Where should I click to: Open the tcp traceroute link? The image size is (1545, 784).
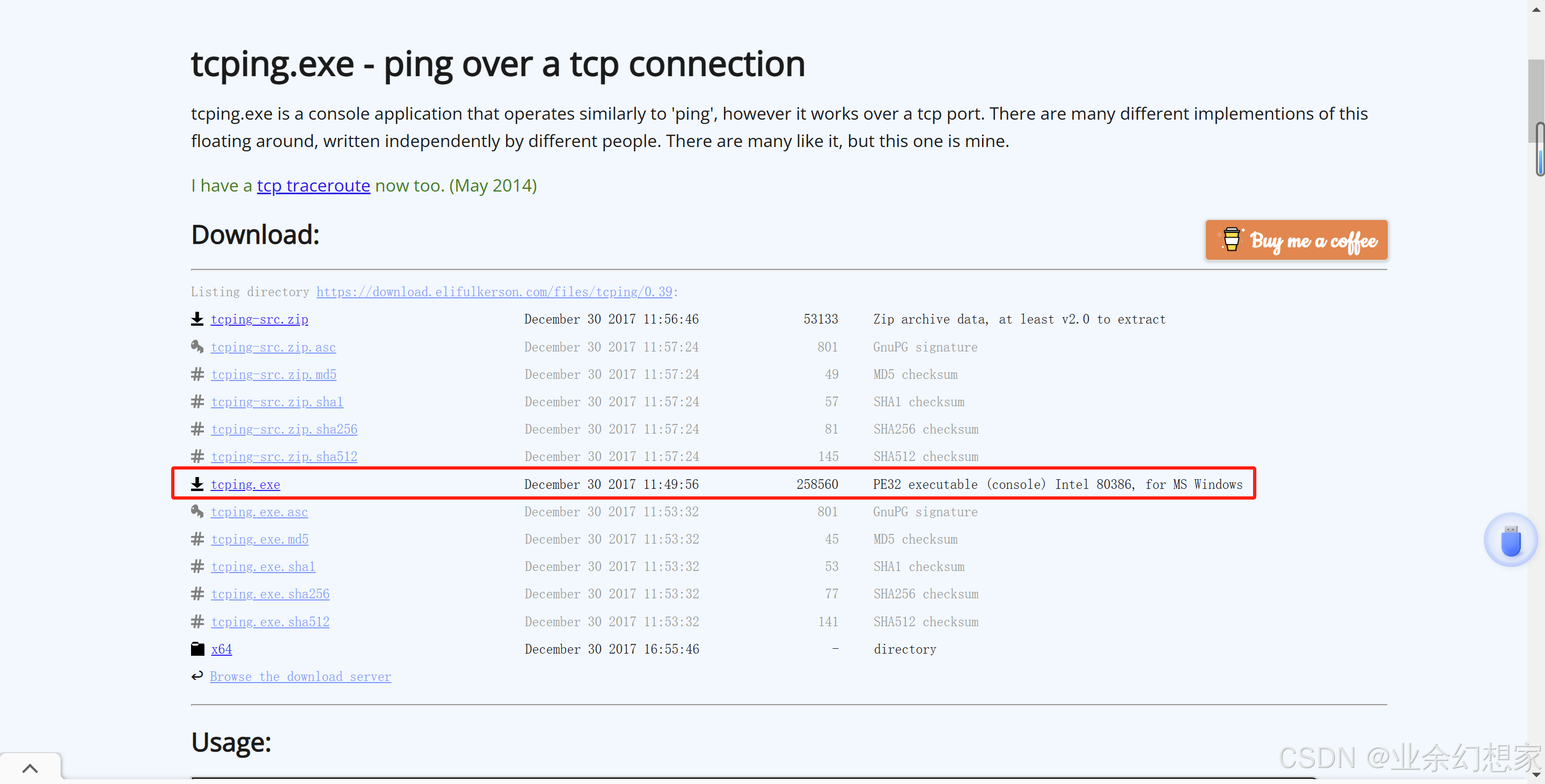[x=313, y=186]
